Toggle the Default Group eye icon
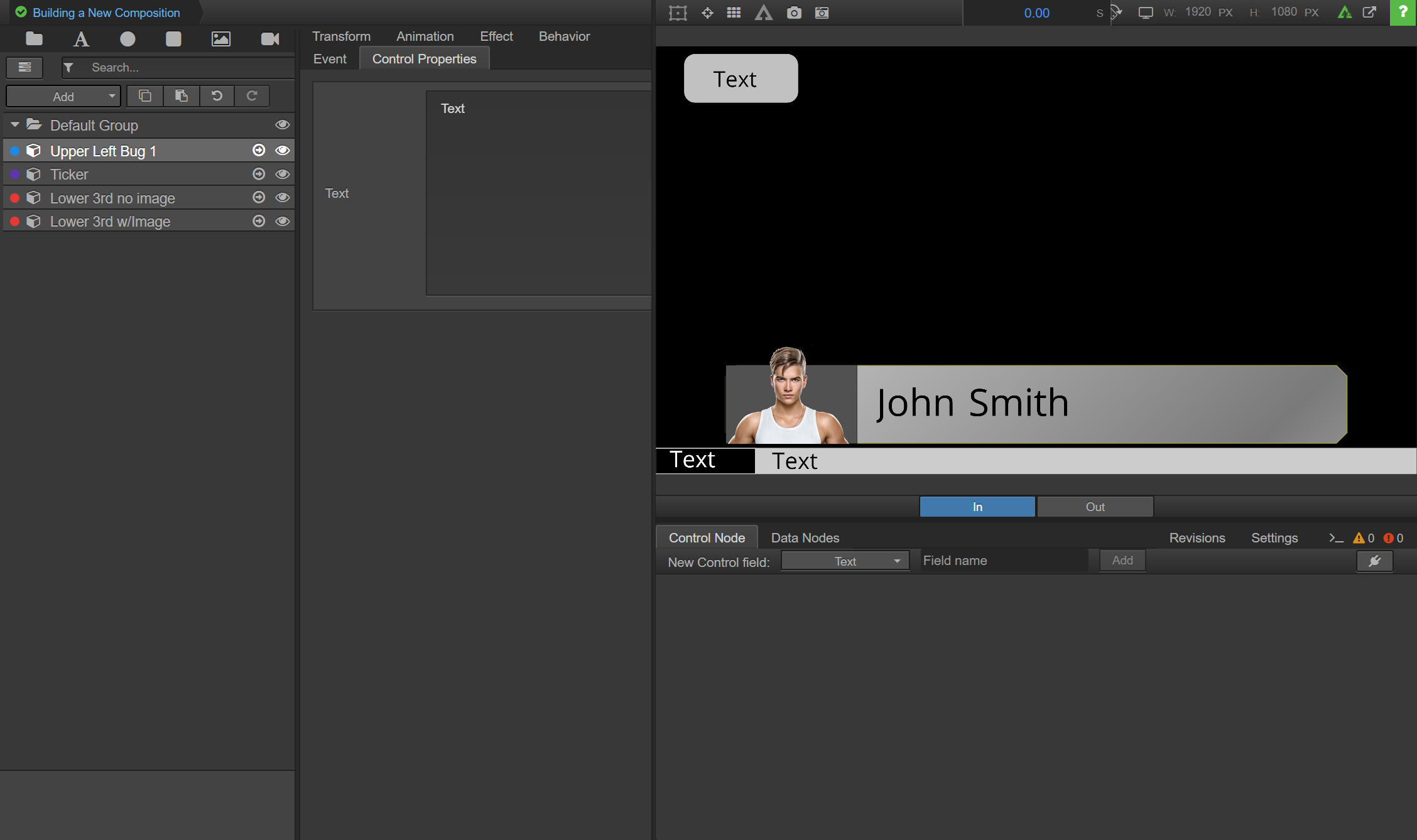The width and height of the screenshot is (1417, 840). click(283, 125)
